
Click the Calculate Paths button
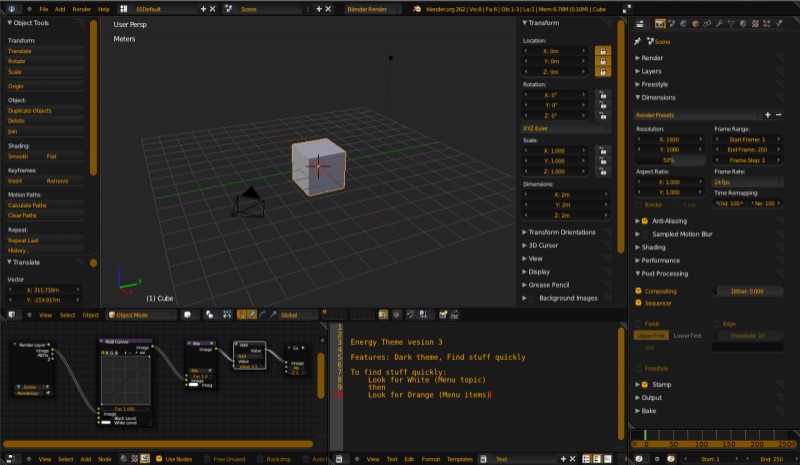pos(45,205)
